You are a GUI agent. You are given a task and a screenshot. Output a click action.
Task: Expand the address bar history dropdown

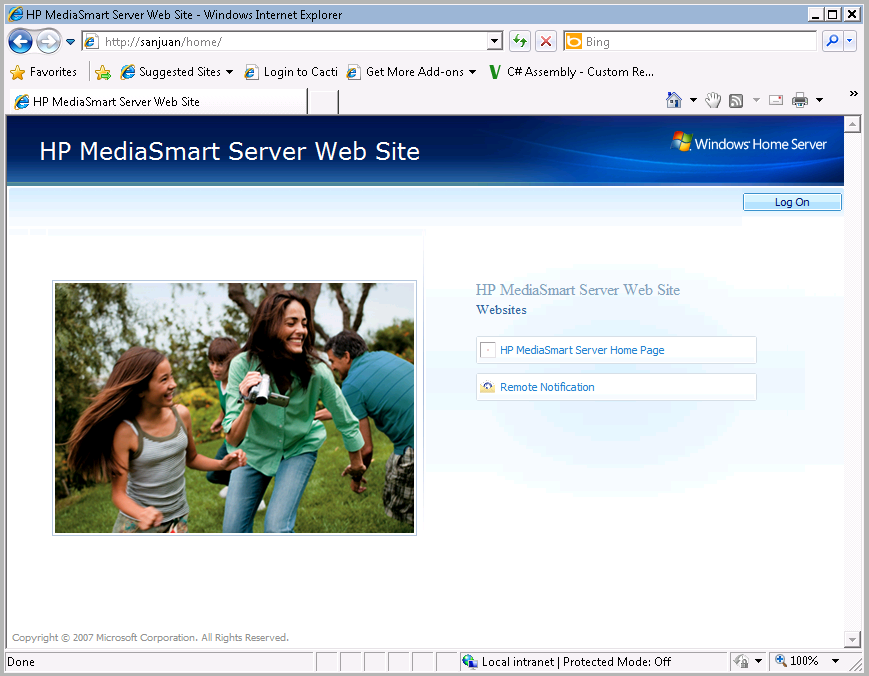pos(494,41)
